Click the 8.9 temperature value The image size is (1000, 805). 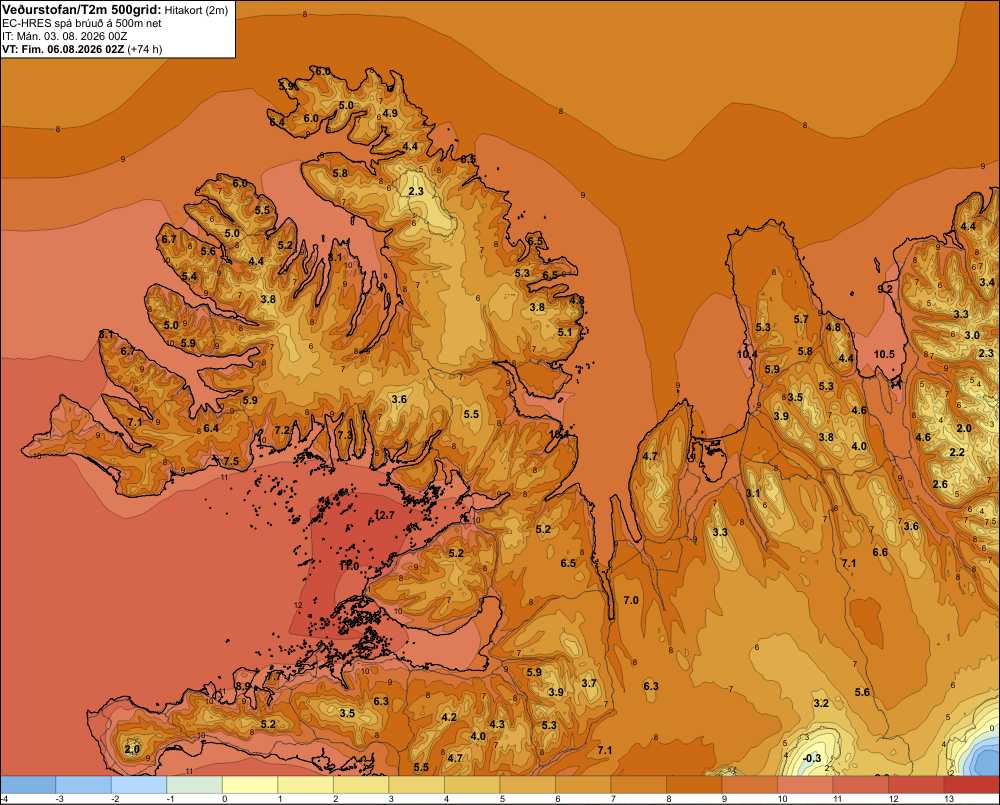tap(243, 686)
